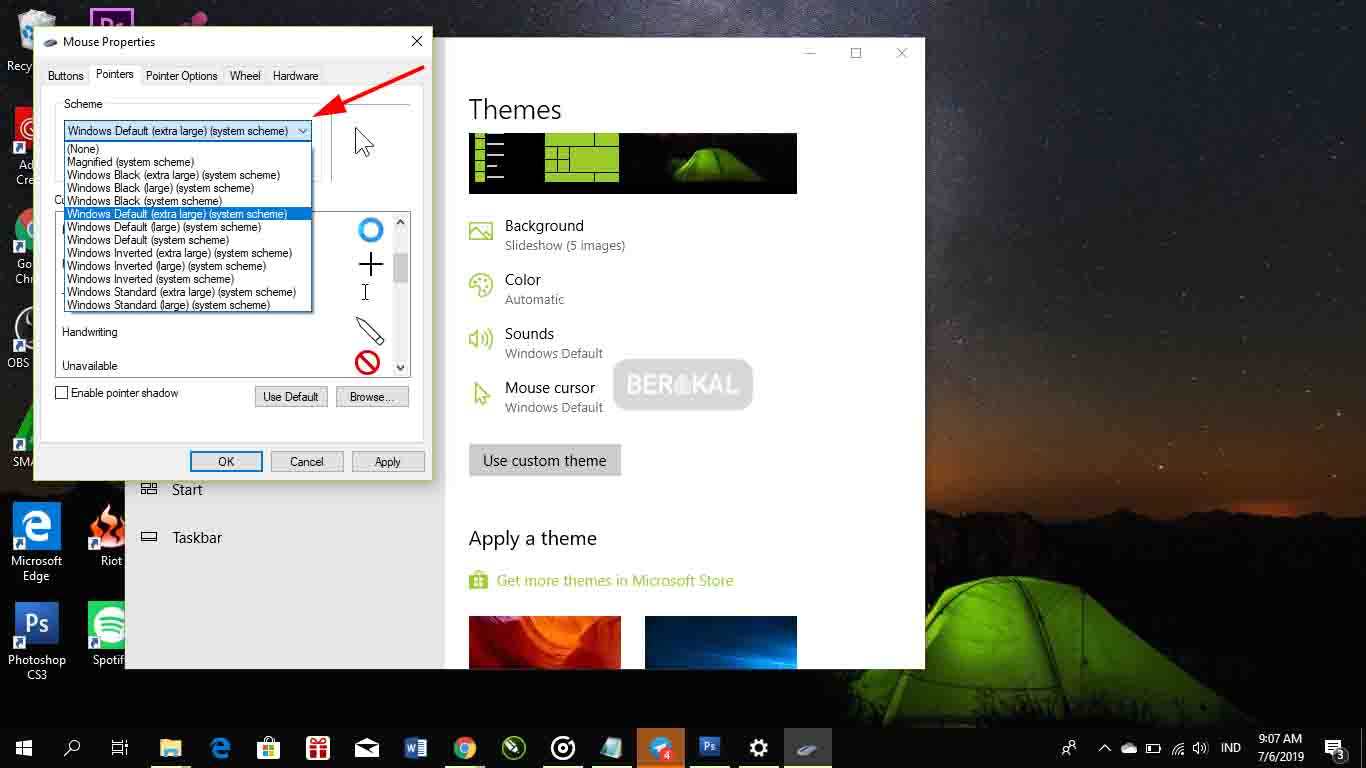Confirm Mouse Properties with OK
Screen dimensions: 1366x768
click(226, 461)
